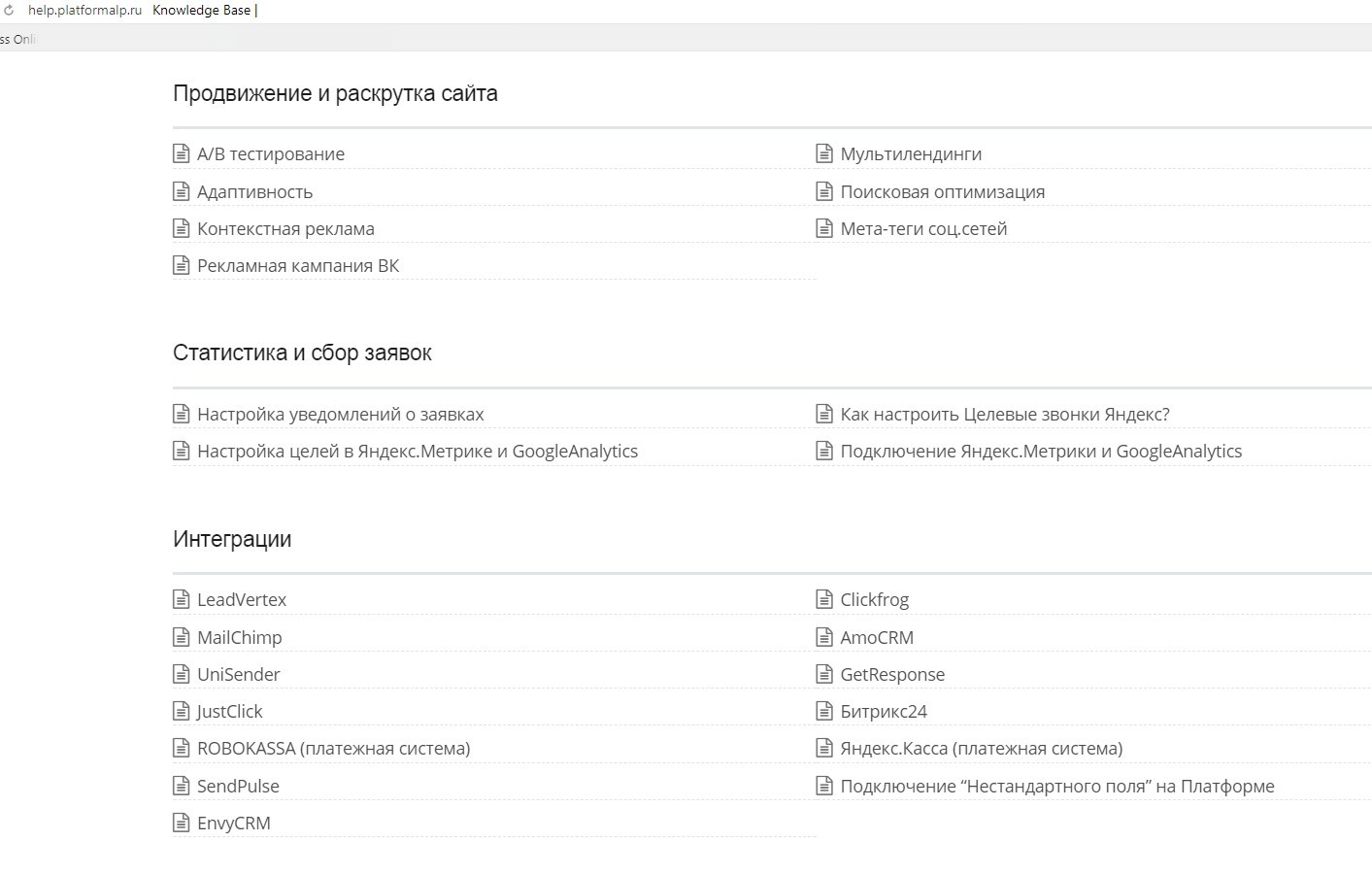Click the page icon beside Настройка уведомлений о заявках
Screen dimensions: 1372x875
pos(181,414)
